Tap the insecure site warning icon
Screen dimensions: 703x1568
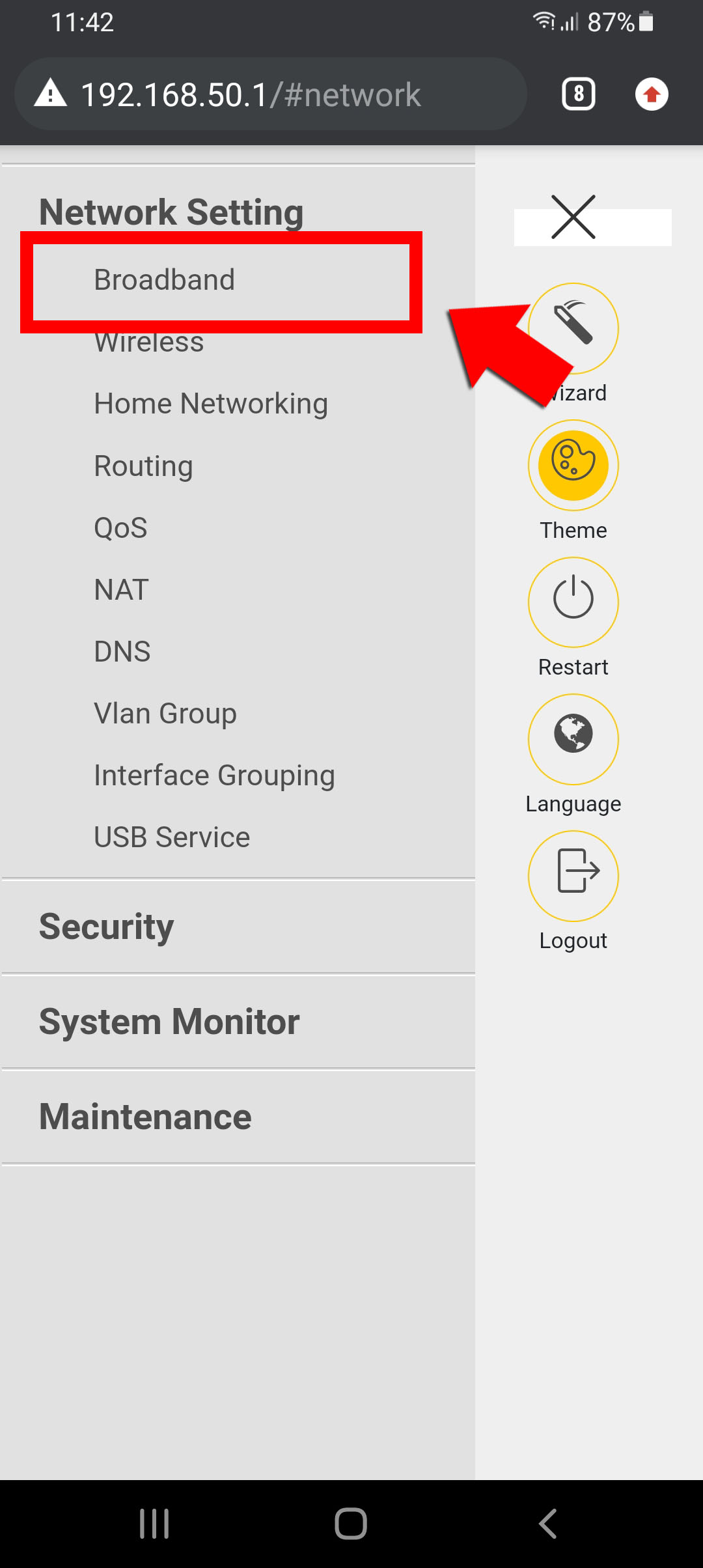tap(51, 94)
